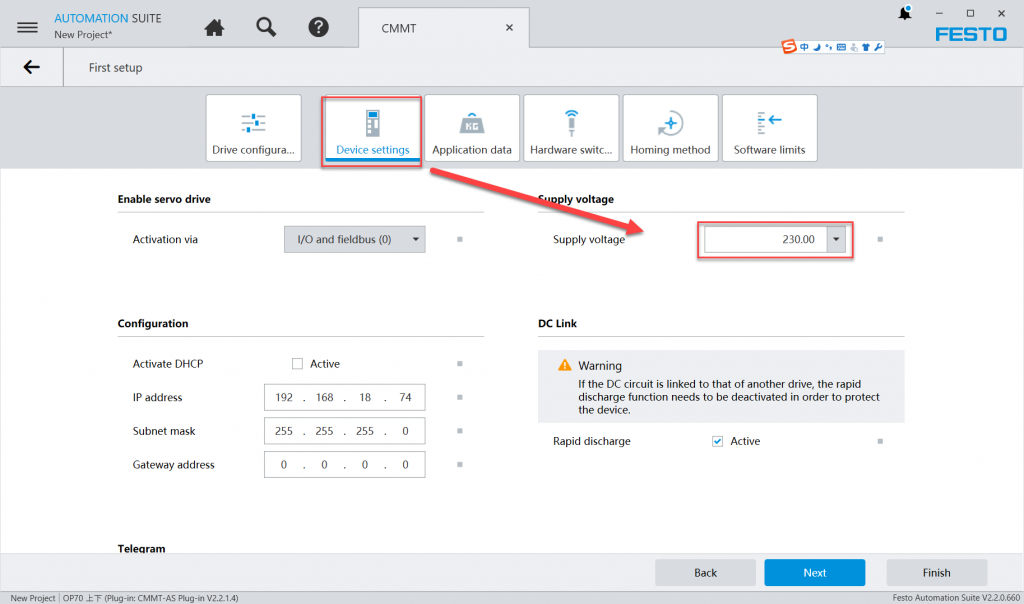Go to the Application data step
Image resolution: width=1024 pixels, height=604 pixels.
pyautogui.click(x=472, y=128)
